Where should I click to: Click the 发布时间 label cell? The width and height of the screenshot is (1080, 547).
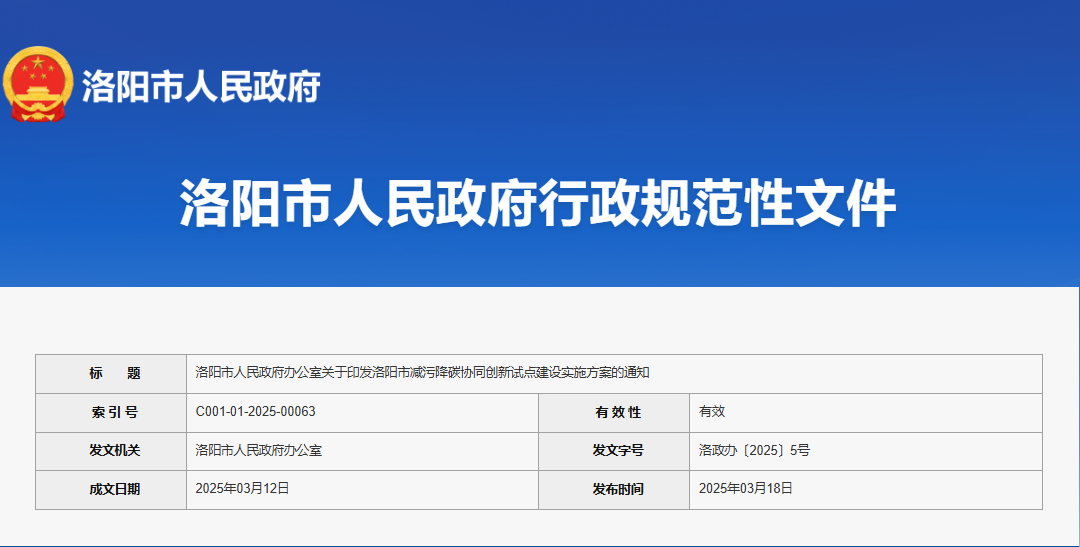[614, 489]
